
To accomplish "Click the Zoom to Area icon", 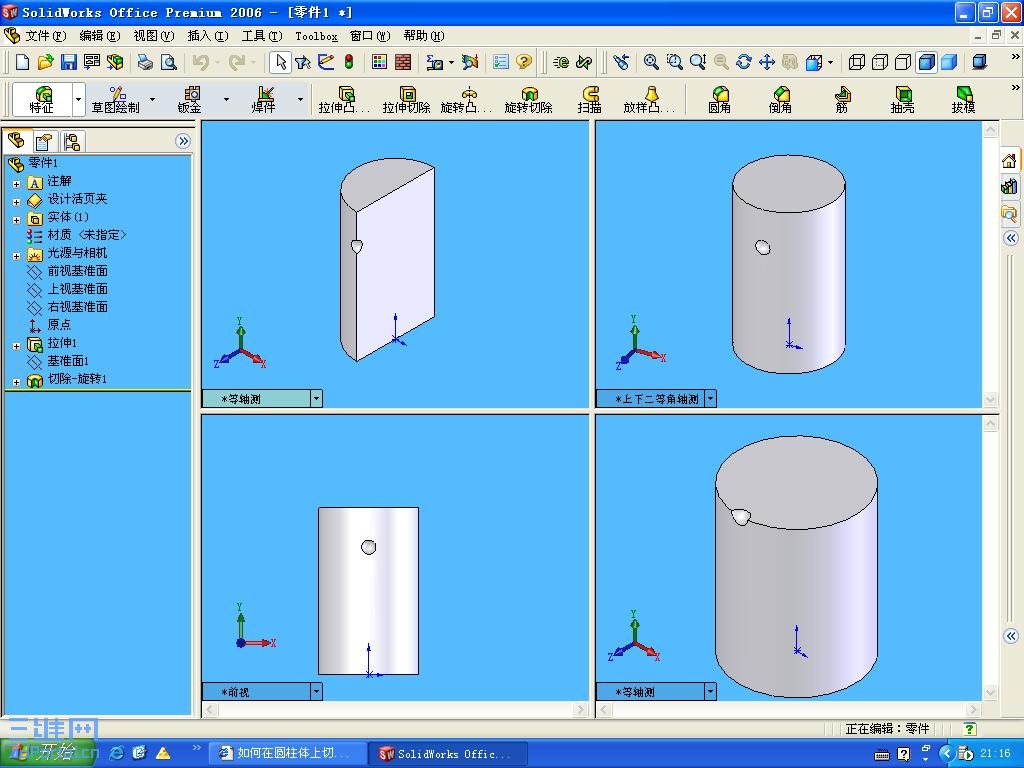I will click(x=675, y=62).
